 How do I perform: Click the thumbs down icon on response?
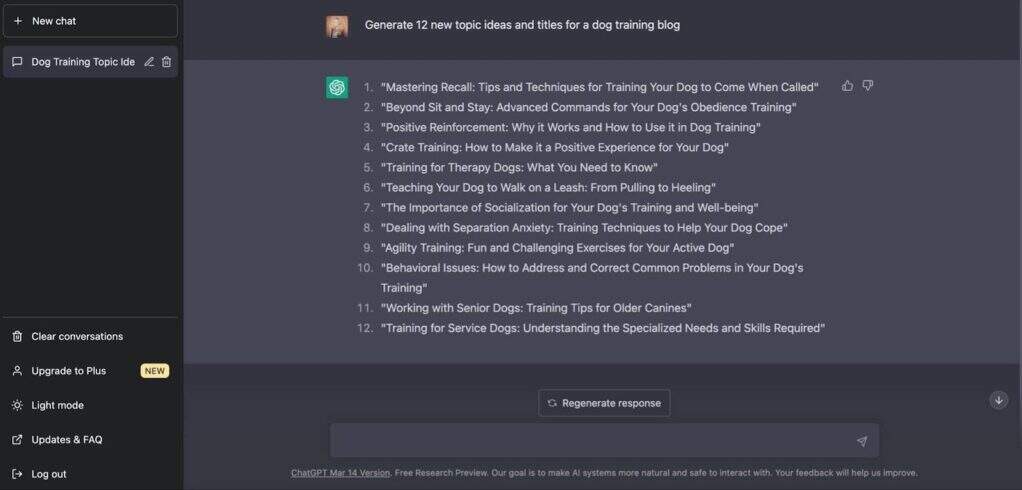[x=868, y=86]
